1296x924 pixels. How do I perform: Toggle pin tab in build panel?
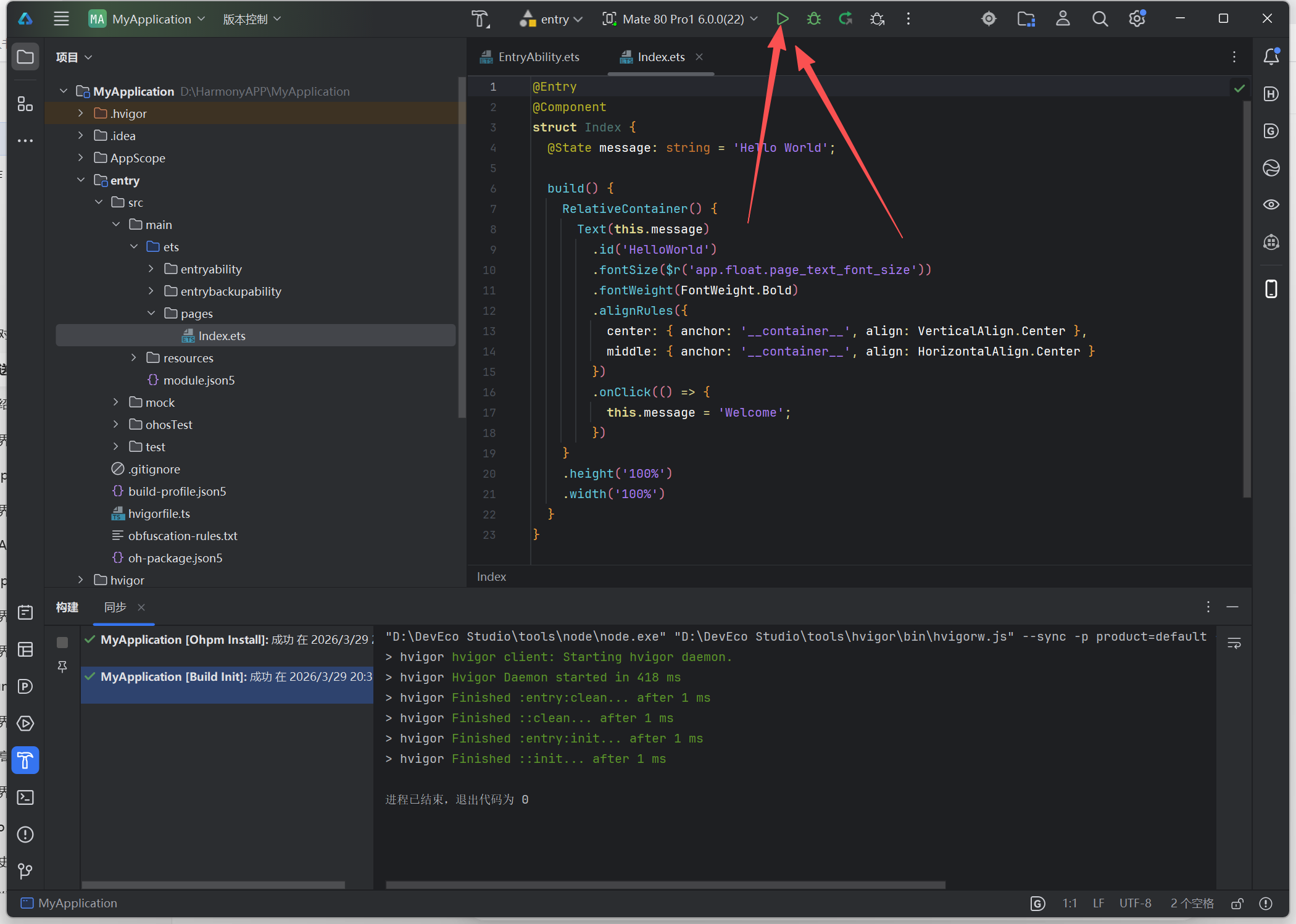[x=62, y=667]
